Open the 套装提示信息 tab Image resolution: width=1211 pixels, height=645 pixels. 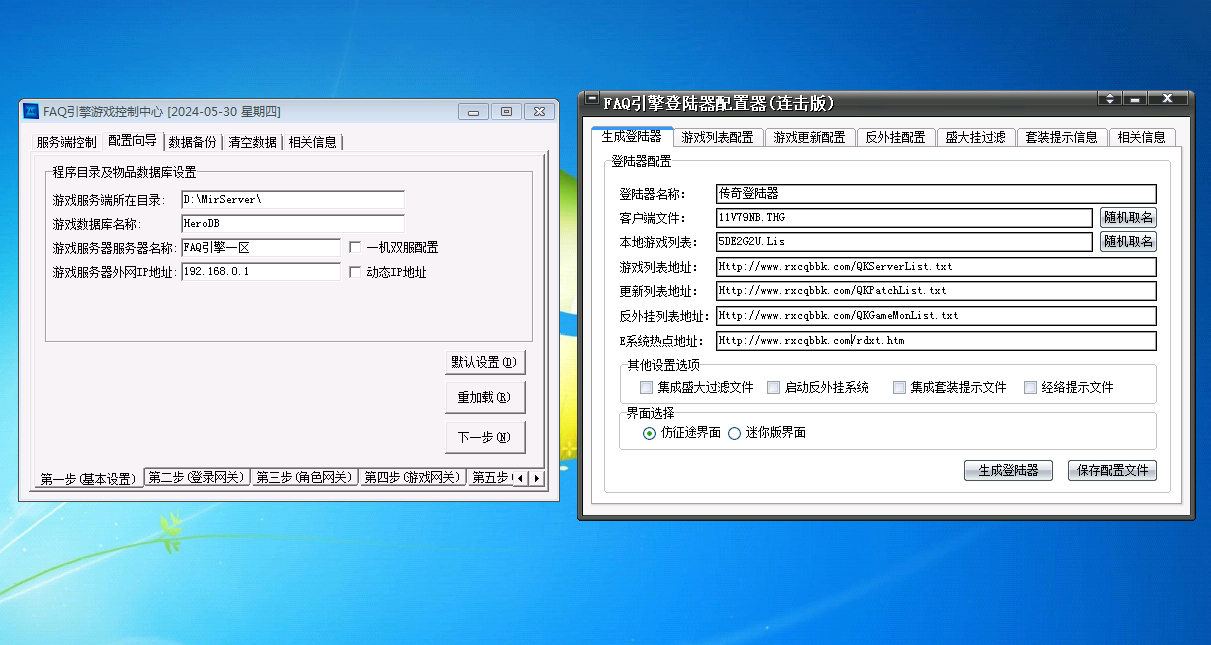[x=1061, y=138]
